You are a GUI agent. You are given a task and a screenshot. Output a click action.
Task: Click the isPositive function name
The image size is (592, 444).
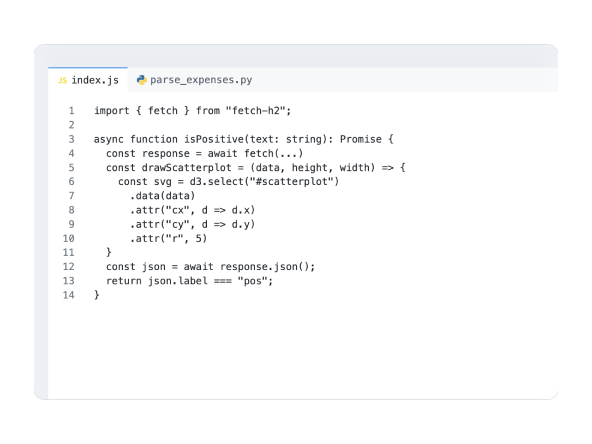[x=214, y=139]
